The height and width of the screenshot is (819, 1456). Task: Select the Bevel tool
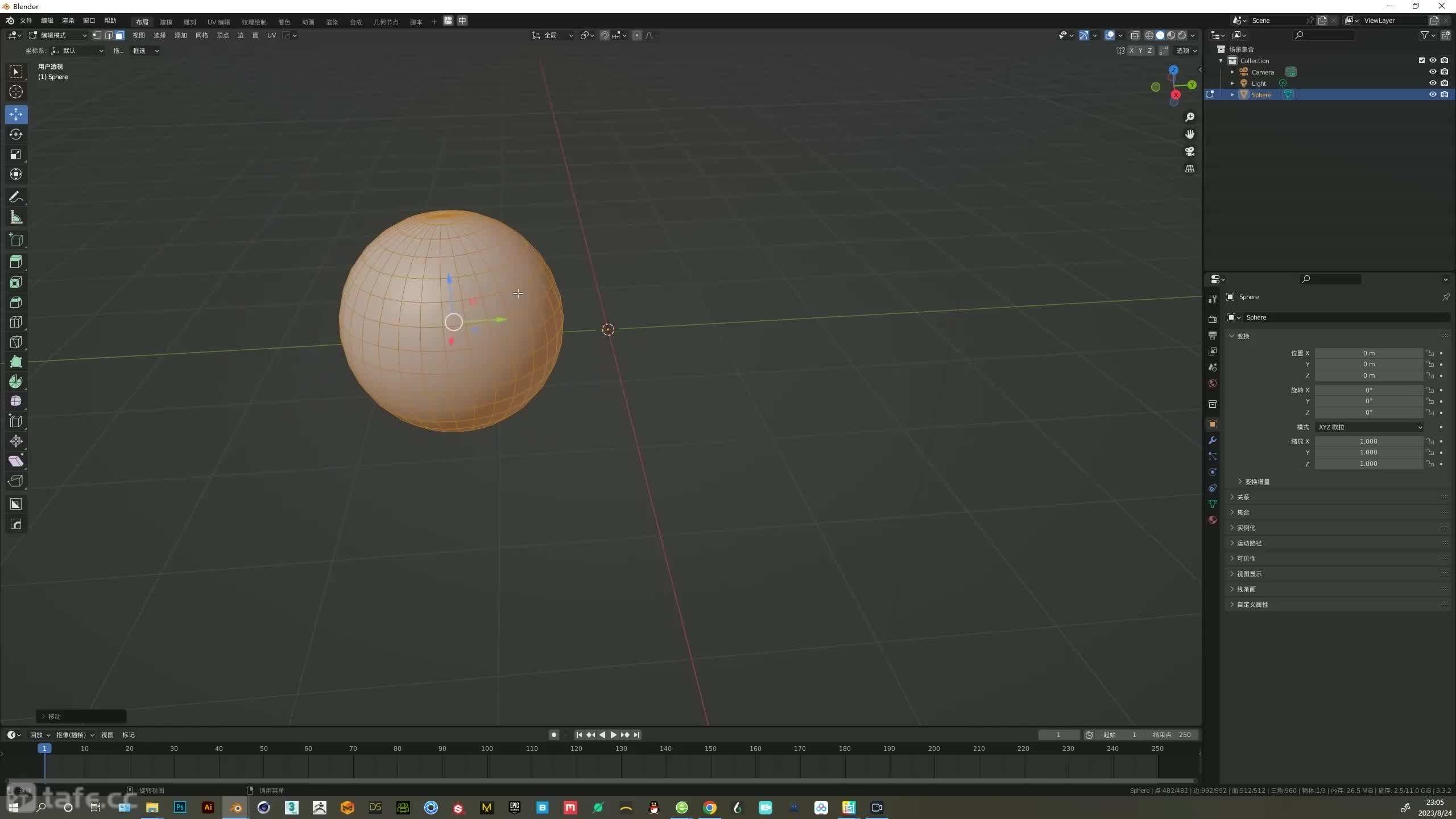coord(16,302)
